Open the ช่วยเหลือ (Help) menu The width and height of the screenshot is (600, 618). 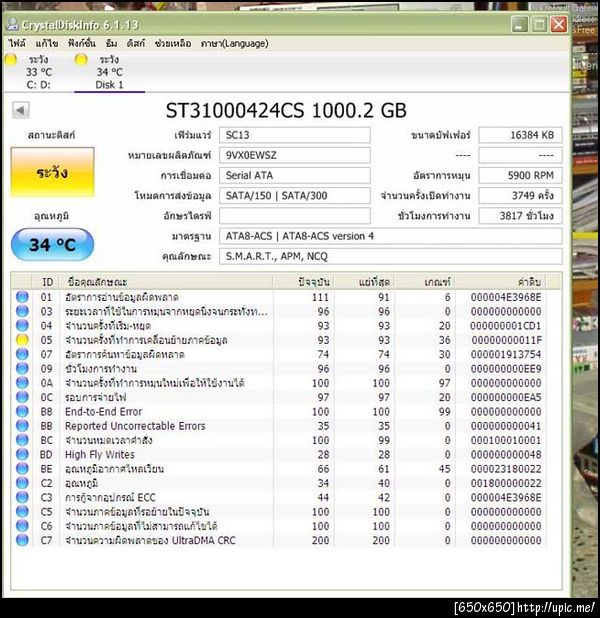coord(173,43)
